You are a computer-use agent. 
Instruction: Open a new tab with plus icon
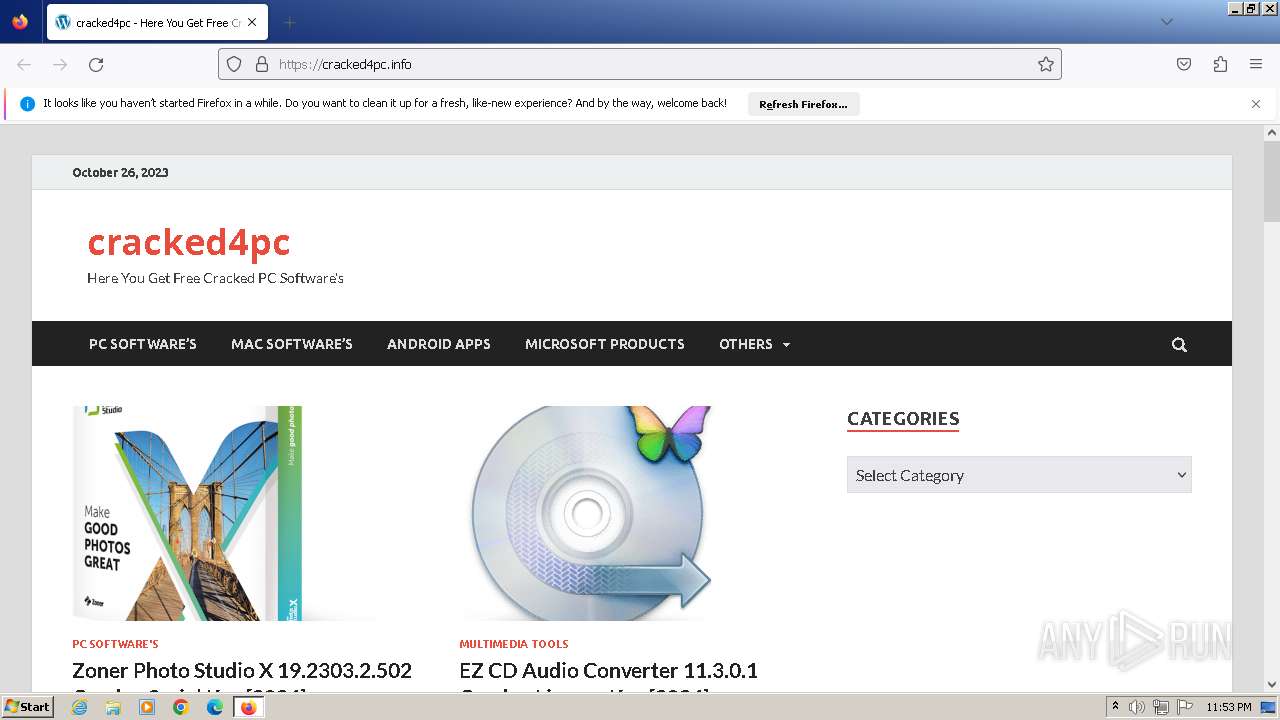pyautogui.click(x=289, y=22)
